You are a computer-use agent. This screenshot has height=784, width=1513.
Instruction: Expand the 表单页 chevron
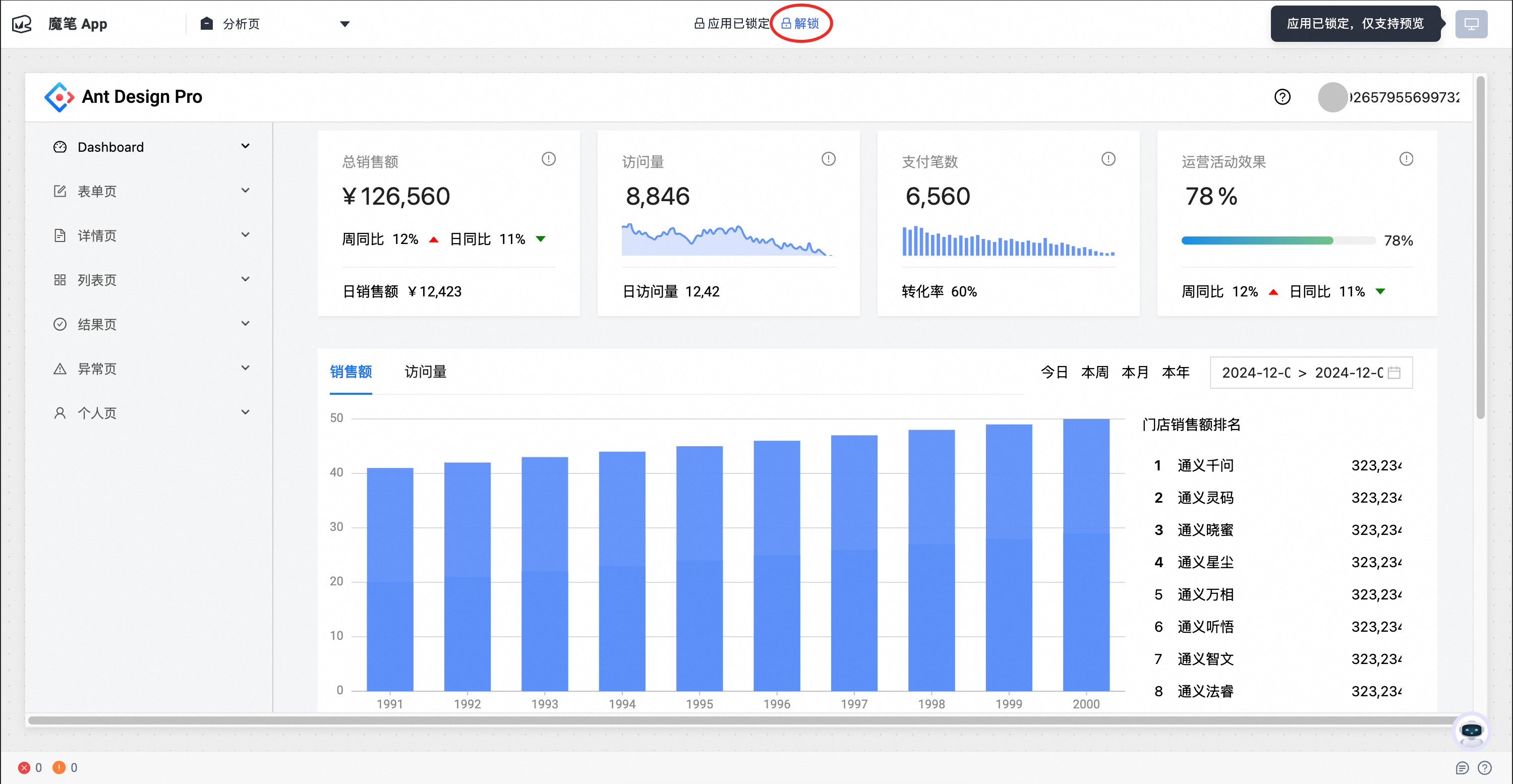[246, 190]
